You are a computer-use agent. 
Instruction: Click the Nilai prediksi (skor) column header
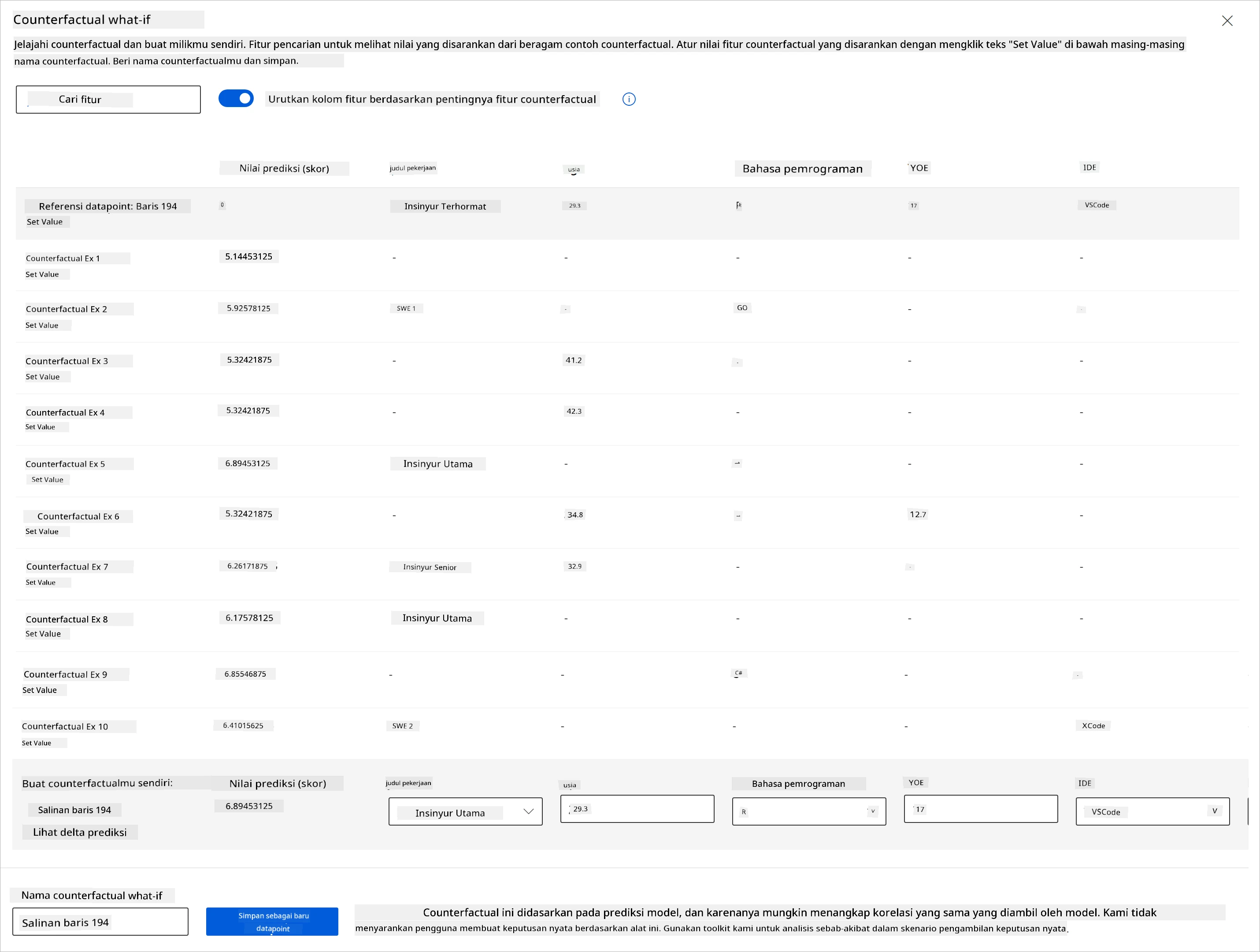coord(284,169)
